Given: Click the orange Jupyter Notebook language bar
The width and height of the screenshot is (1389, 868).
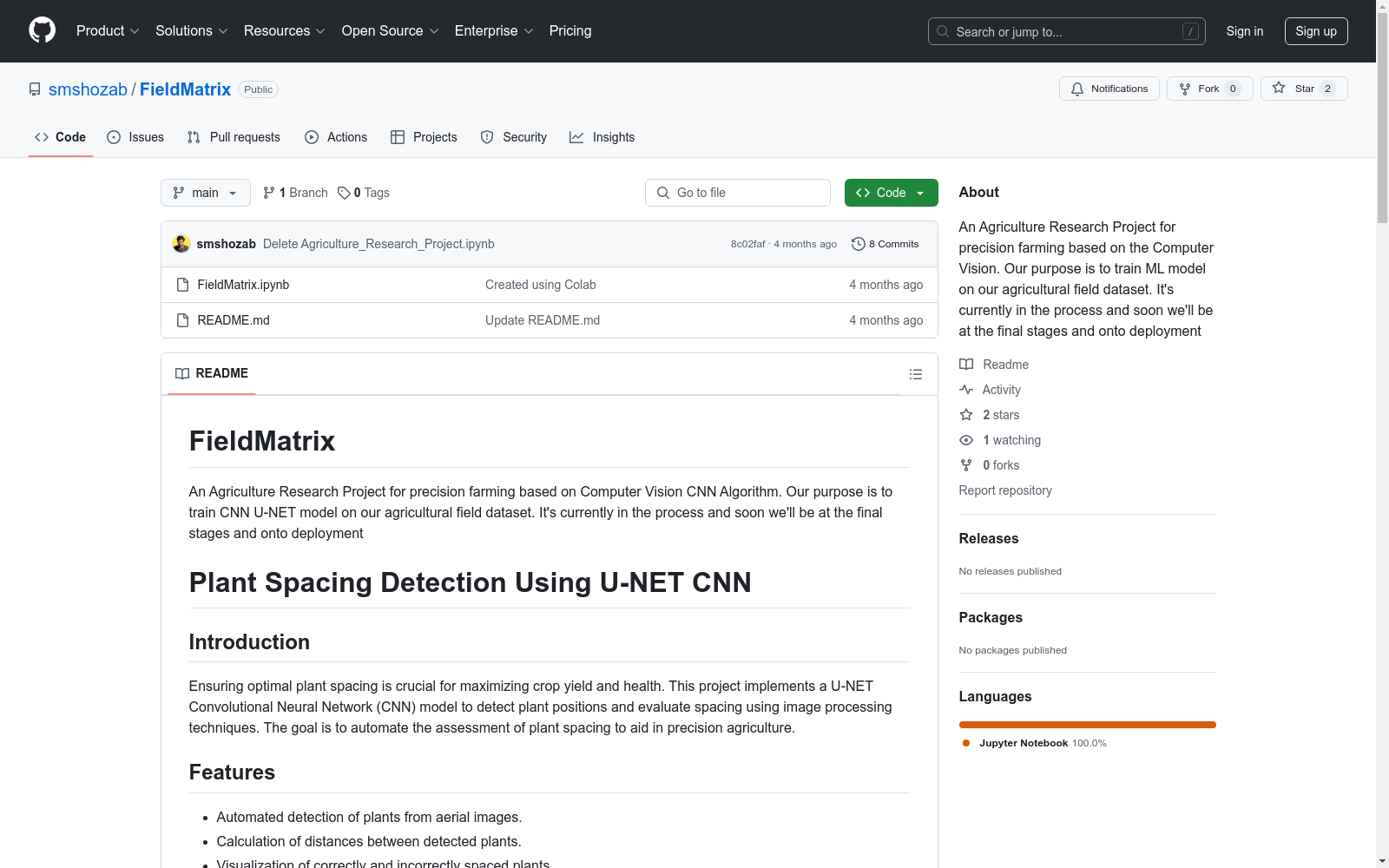Looking at the screenshot, I should (1087, 725).
